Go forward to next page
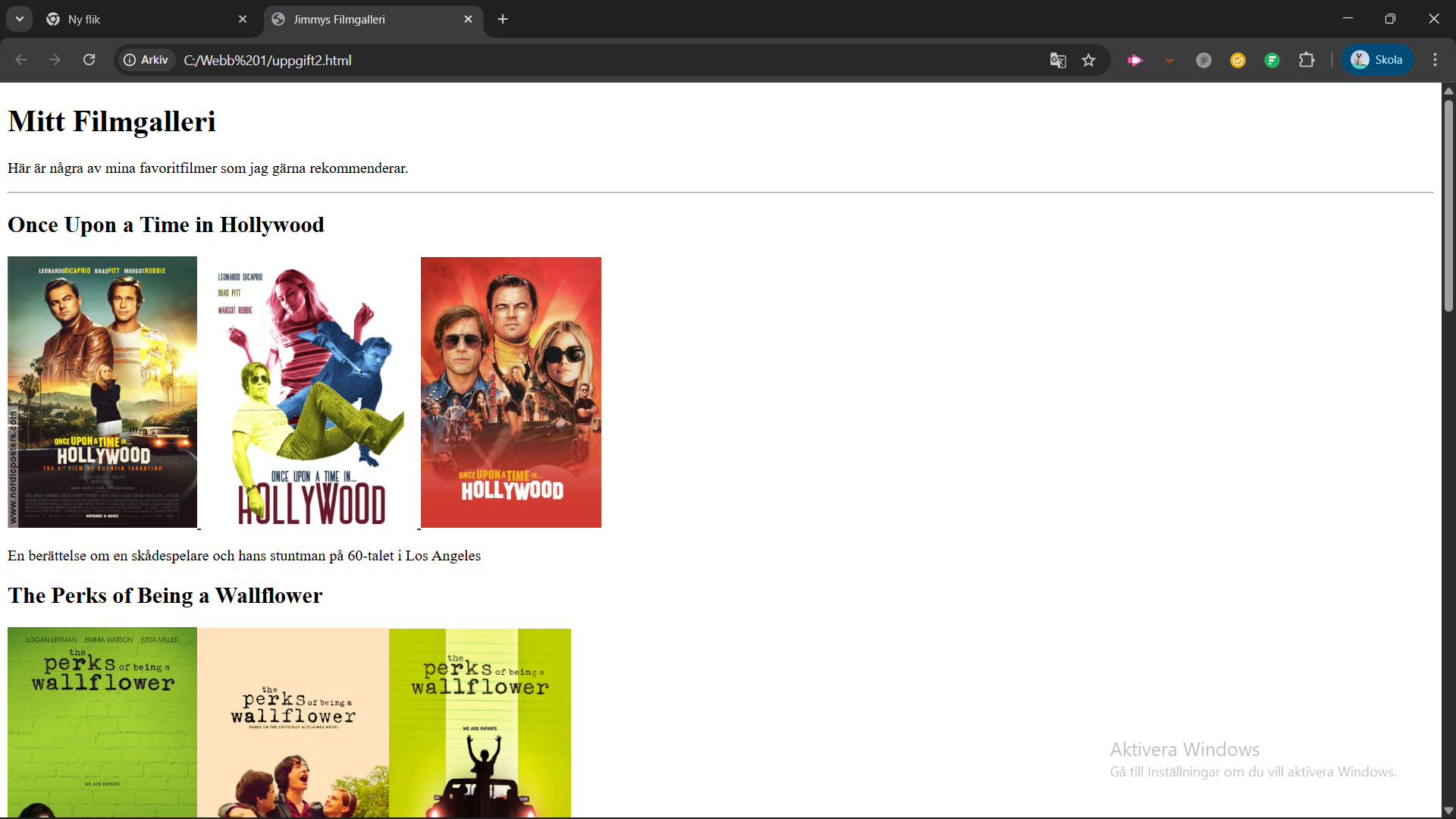 [x=55, y=60]
